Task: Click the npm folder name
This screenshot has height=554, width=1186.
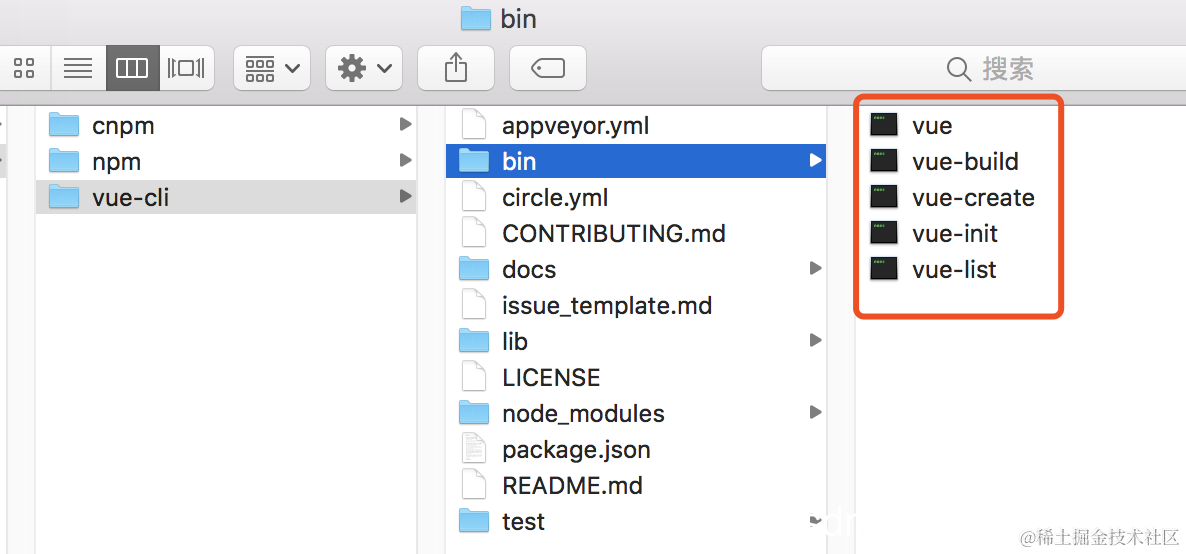Action: coord(116,162)
